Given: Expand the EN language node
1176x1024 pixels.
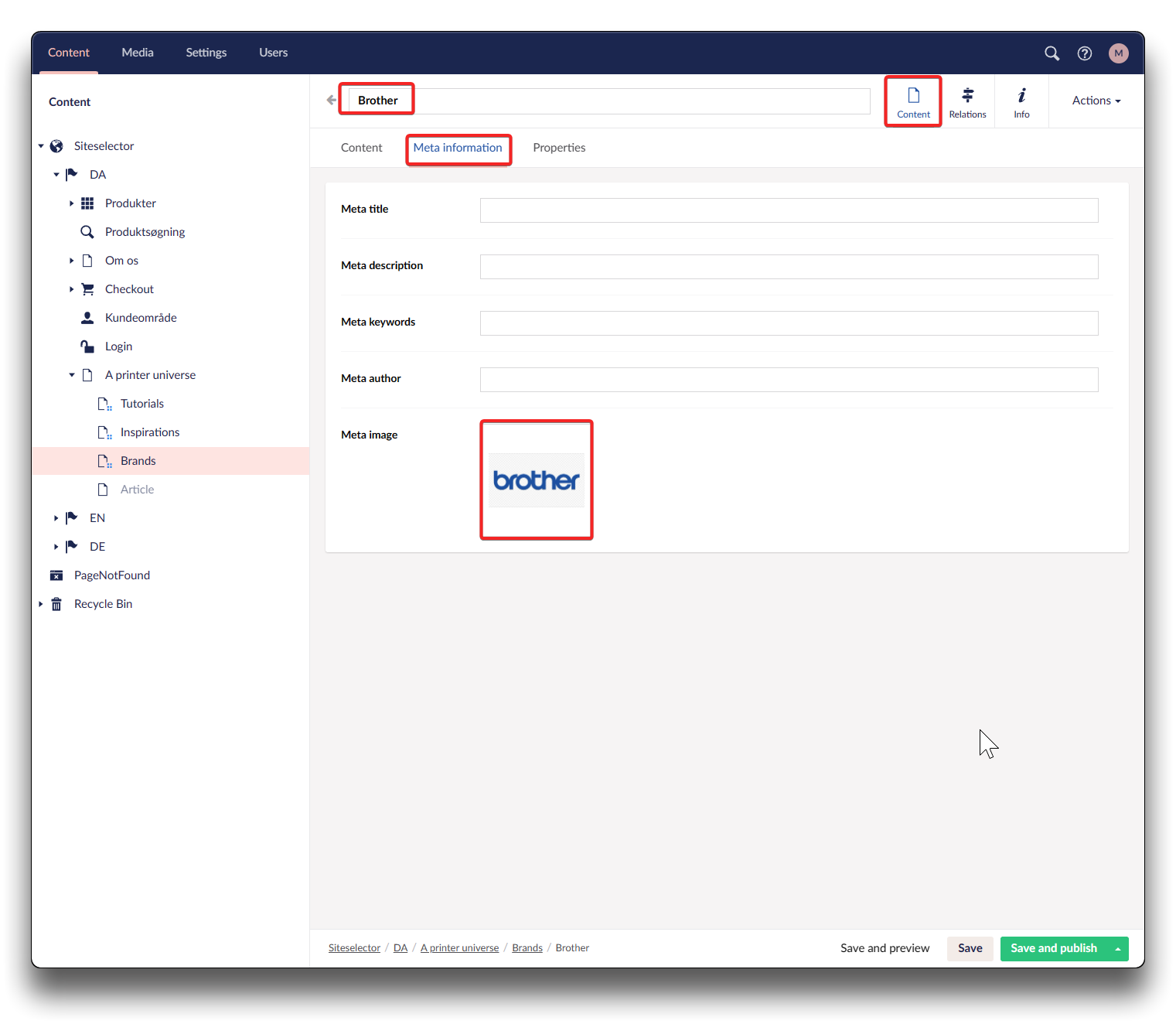Looking at the screenshot, I should [56, 518].
